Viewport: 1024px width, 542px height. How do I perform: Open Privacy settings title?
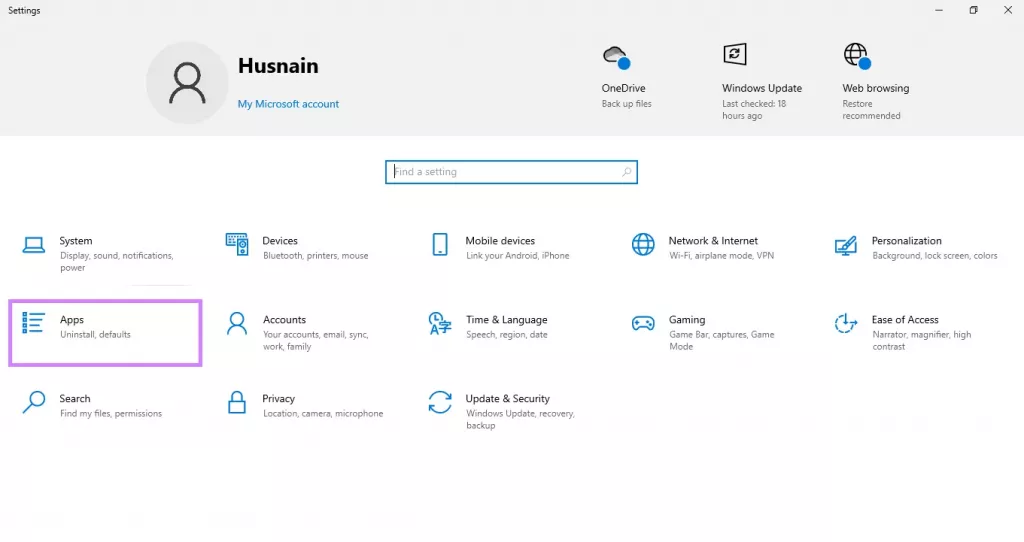279,398
